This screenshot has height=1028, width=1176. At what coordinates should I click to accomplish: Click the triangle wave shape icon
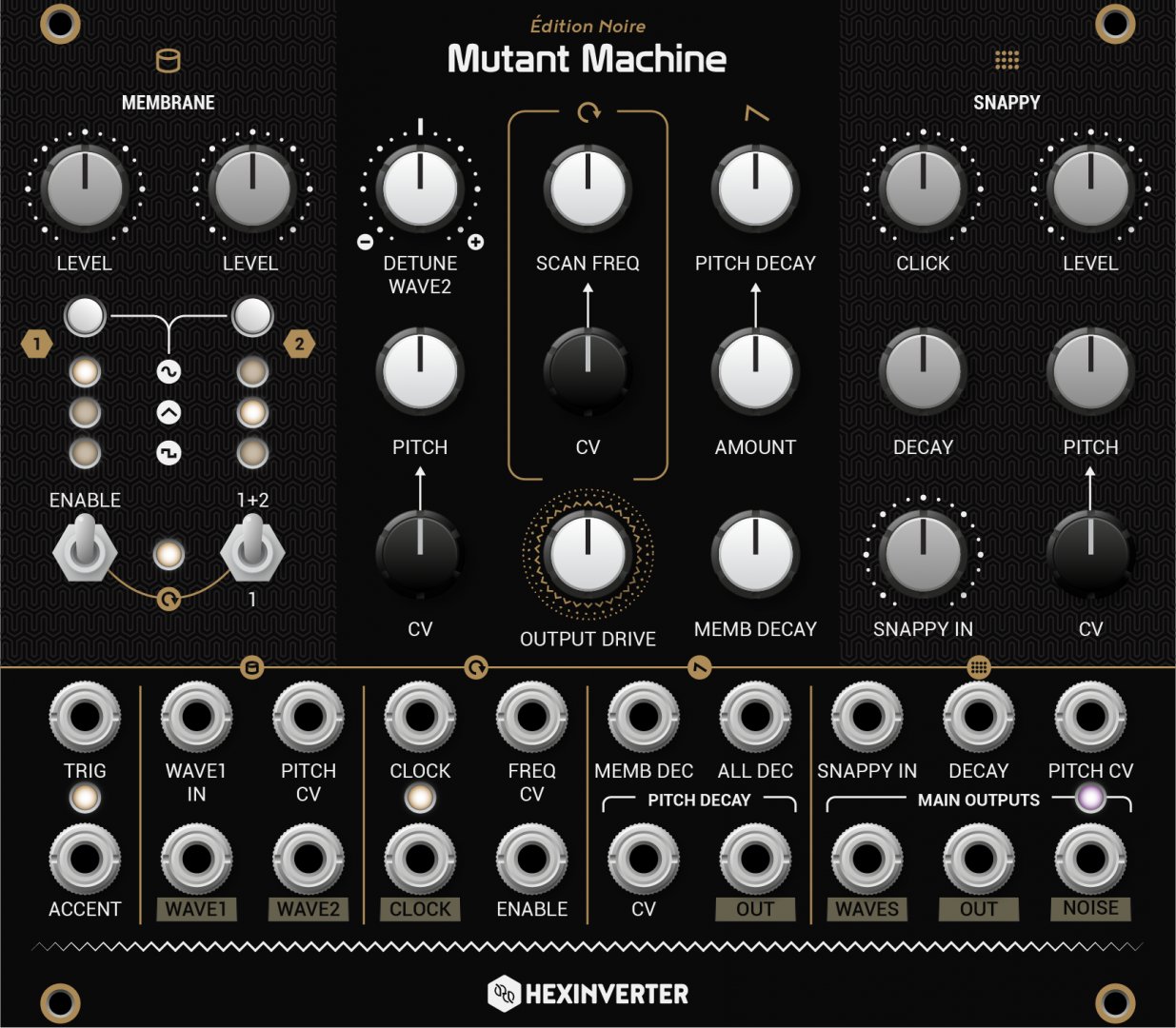click(x=169, y=412)
